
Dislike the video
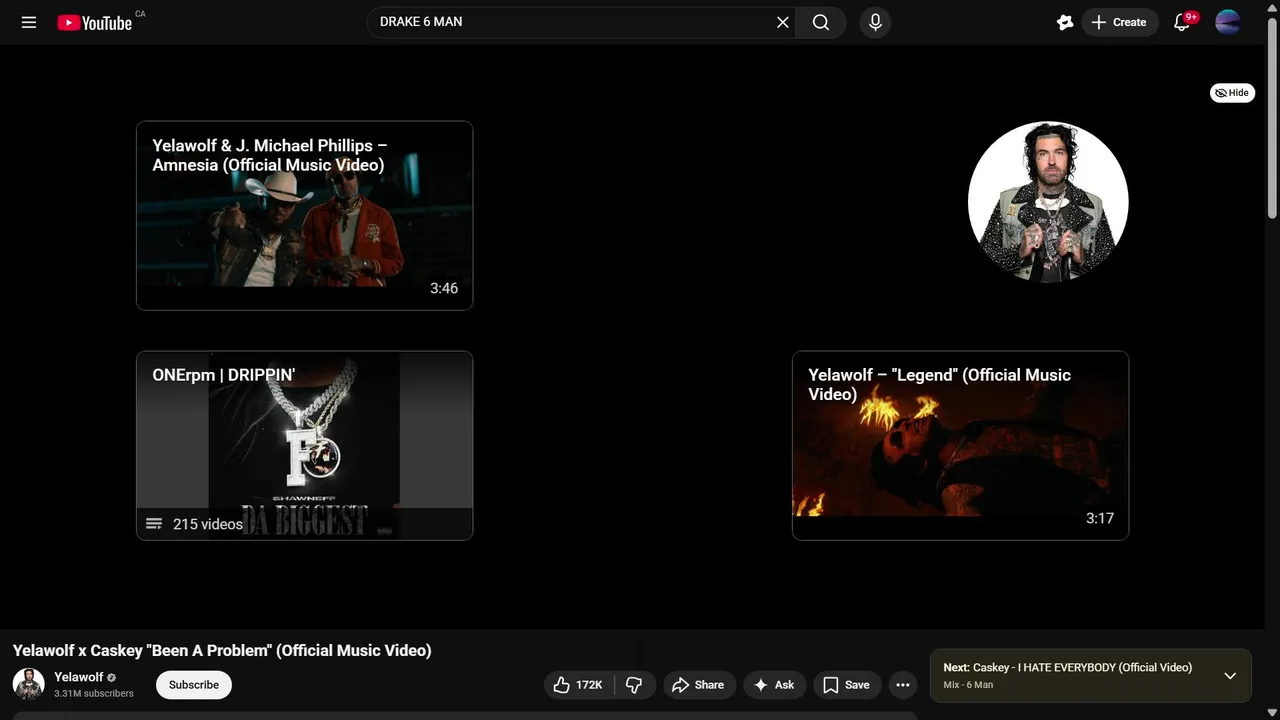634,685
